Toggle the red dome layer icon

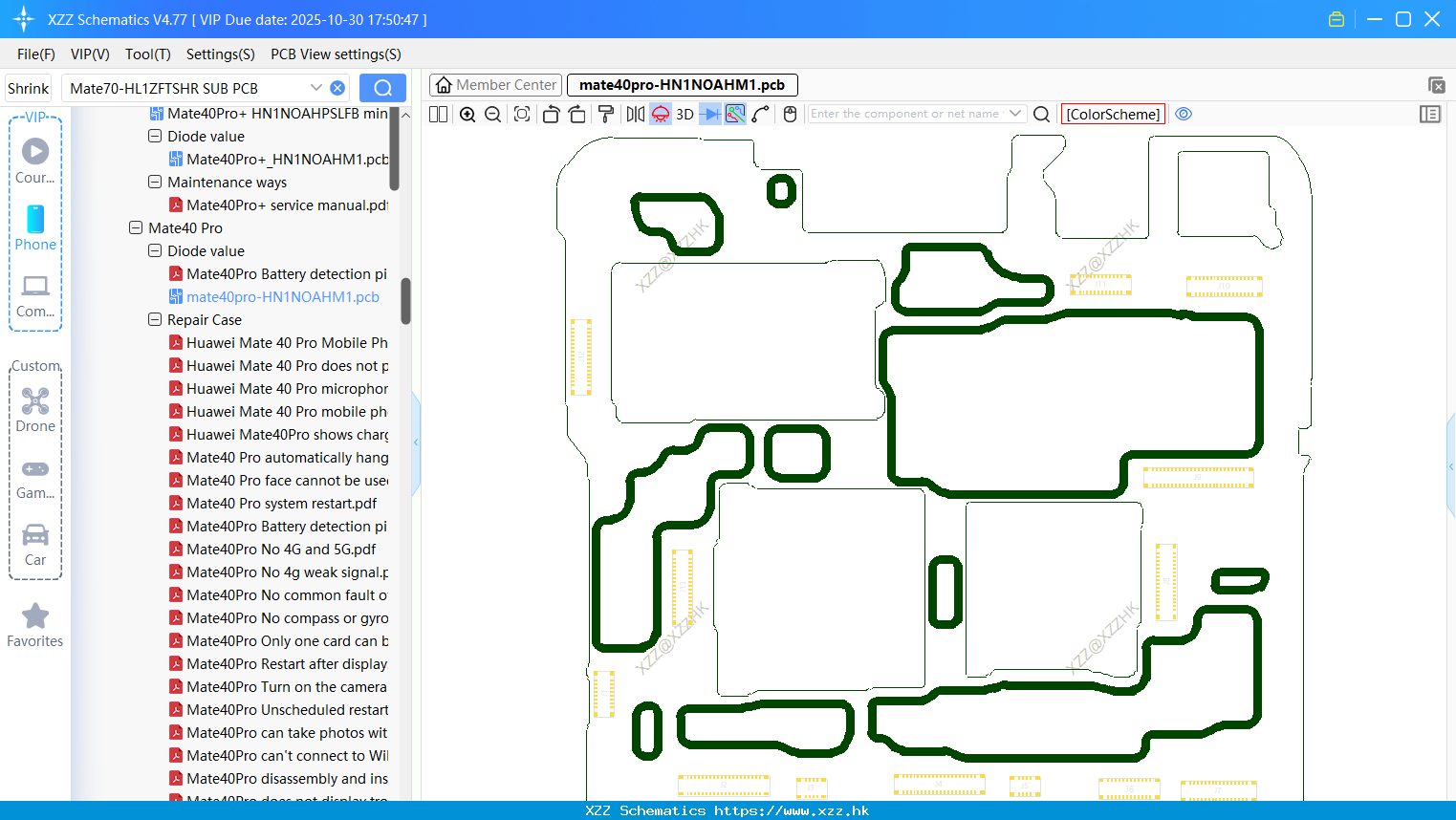click(661, 114)
